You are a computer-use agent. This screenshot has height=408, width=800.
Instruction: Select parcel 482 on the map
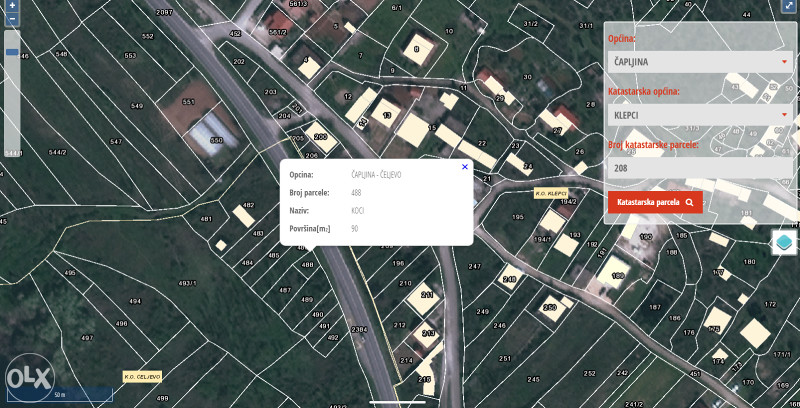pyautogui.click(x=248, y=205)
